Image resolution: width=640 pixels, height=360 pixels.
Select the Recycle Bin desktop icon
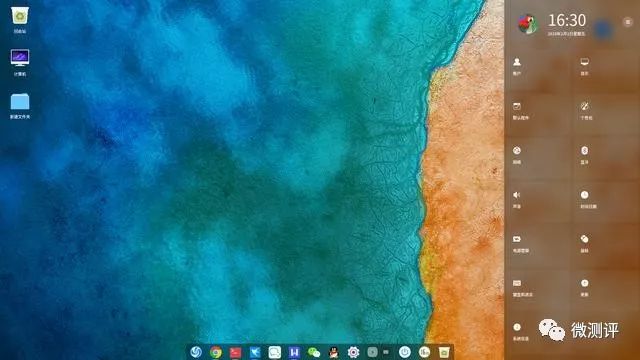(20, 20)
